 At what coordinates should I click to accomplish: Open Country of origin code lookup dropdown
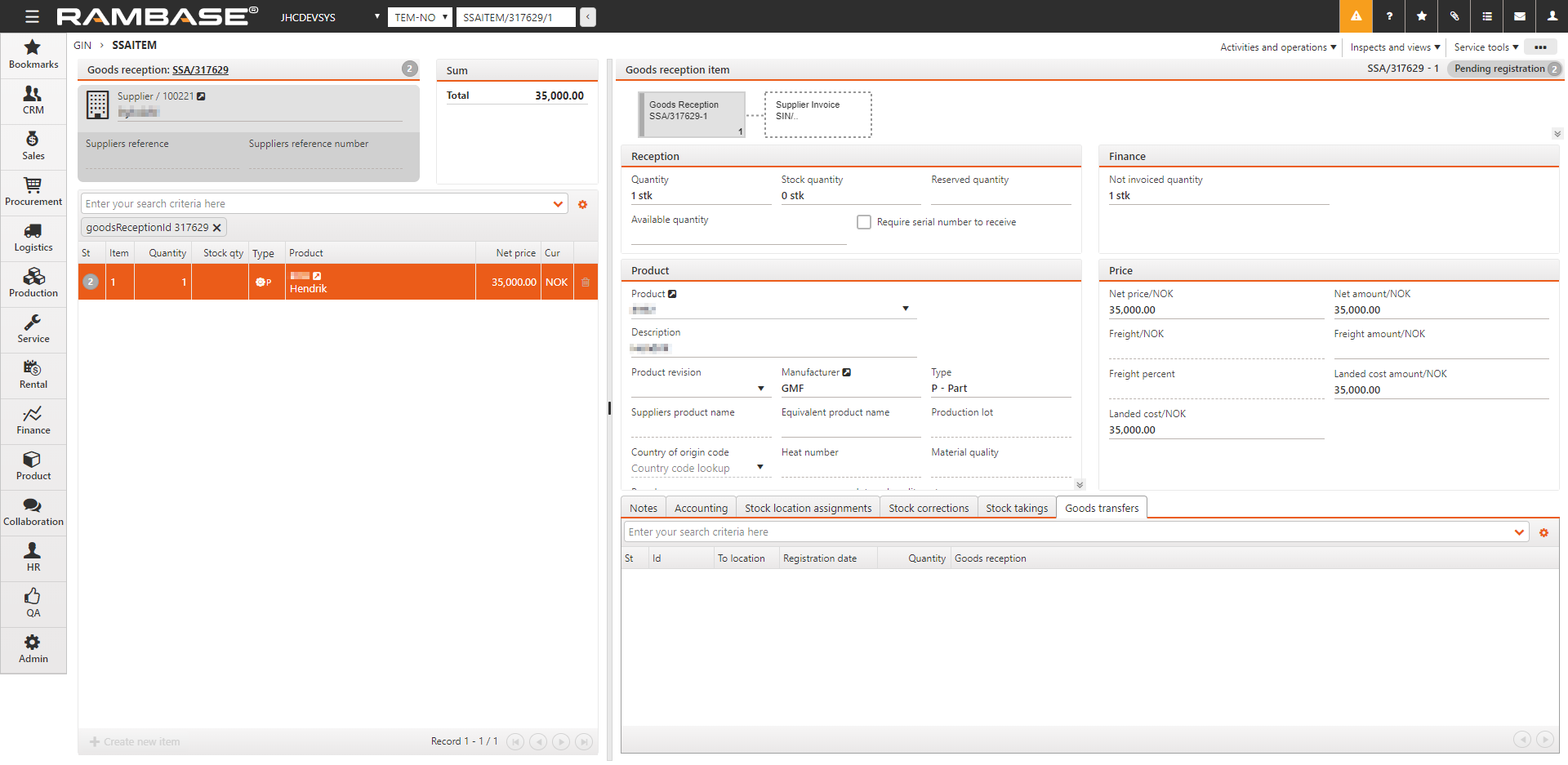pos(759,468)
